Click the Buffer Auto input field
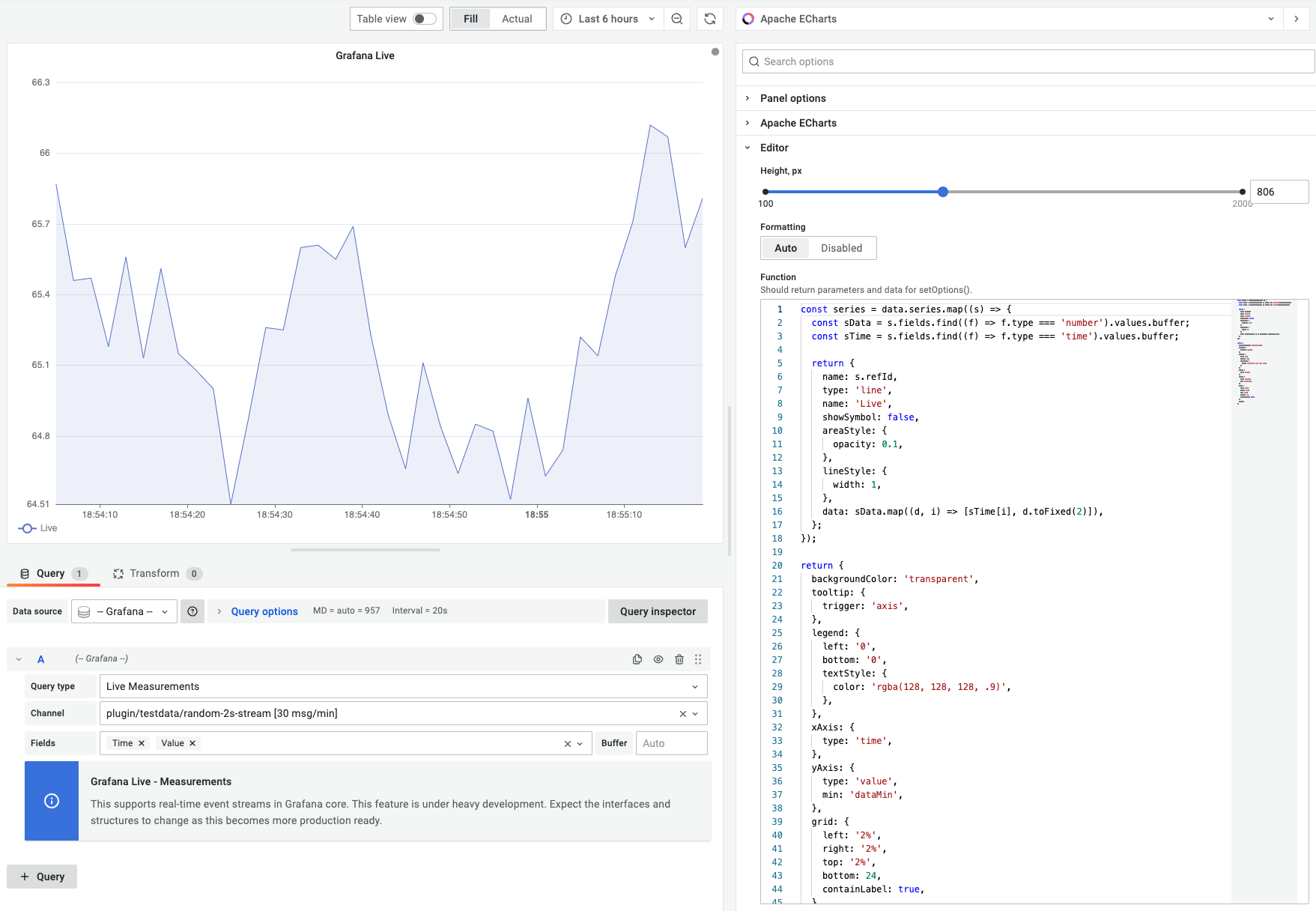The width and height of the screenshot is (1316, 911). tap(671, 743)
